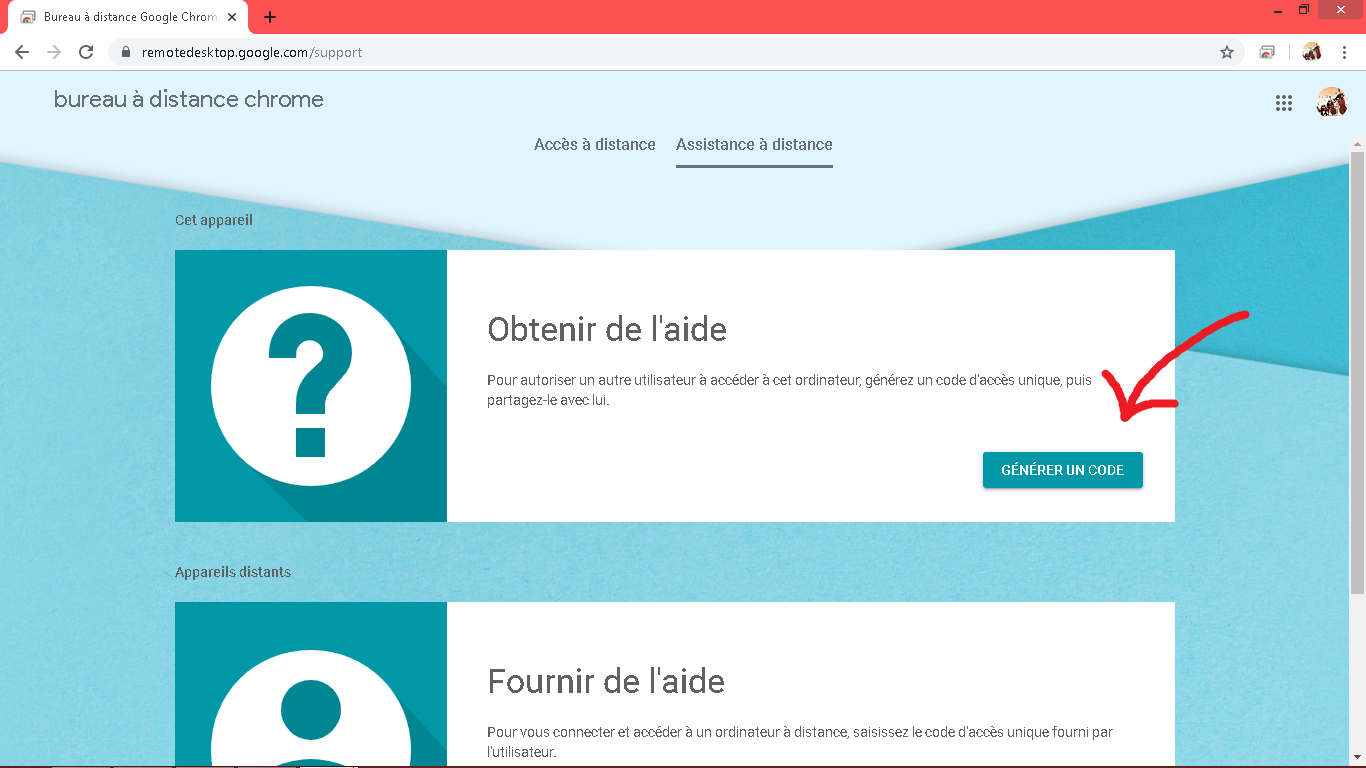Close the Chrome window
The height and width of the screenshot is (768, 1366).
point(1341,9)
